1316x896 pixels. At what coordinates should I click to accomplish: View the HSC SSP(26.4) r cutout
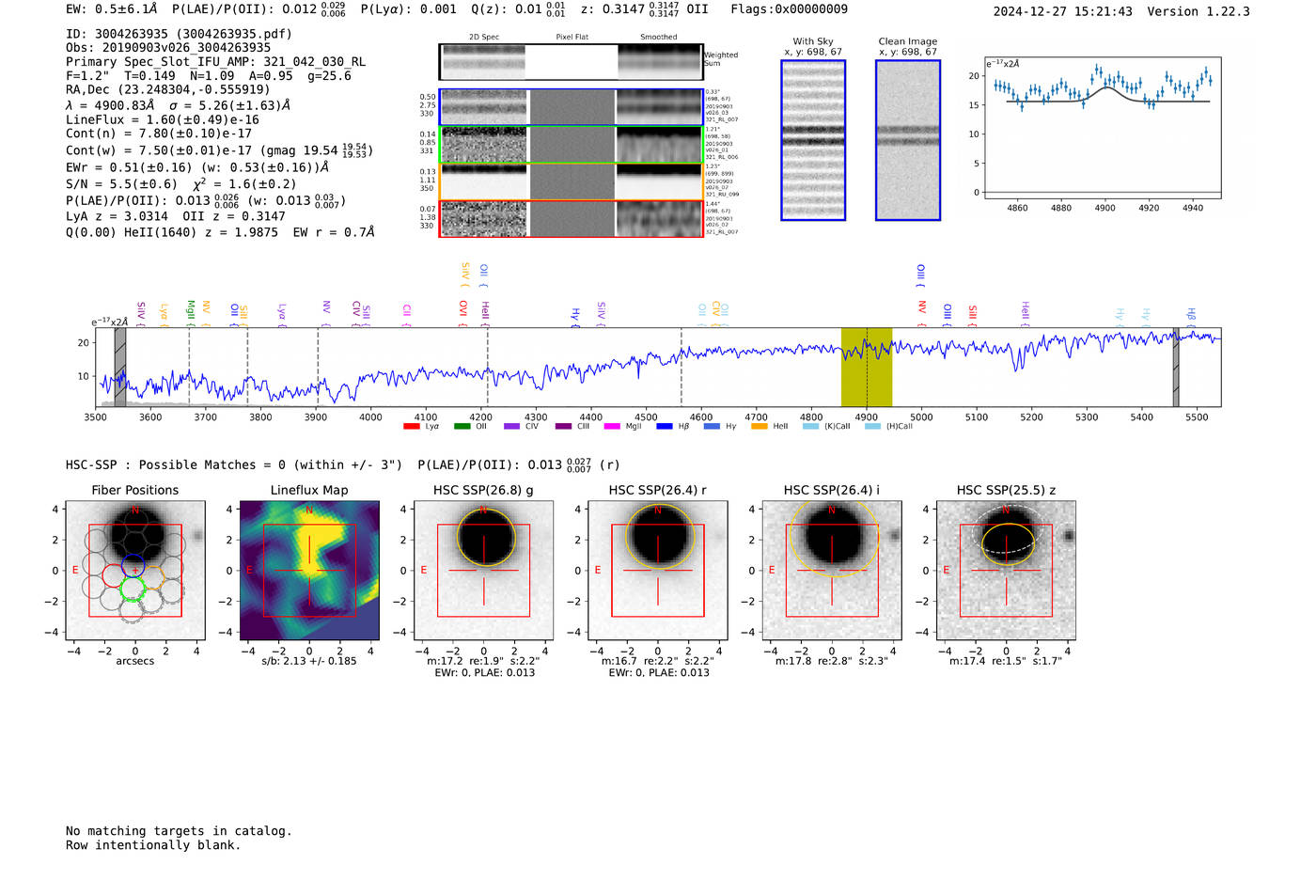click(658, 571)
